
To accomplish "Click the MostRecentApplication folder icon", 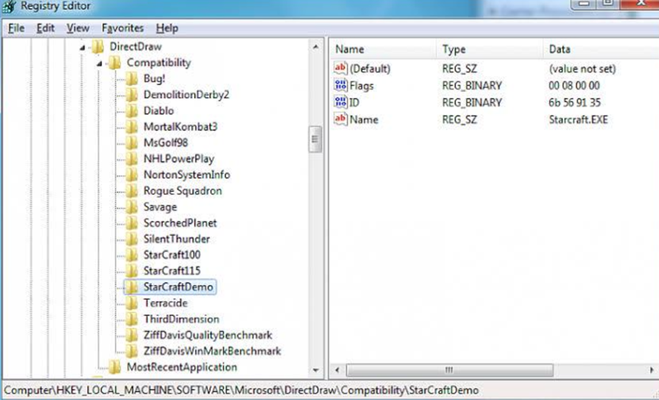I will [114, 367].
